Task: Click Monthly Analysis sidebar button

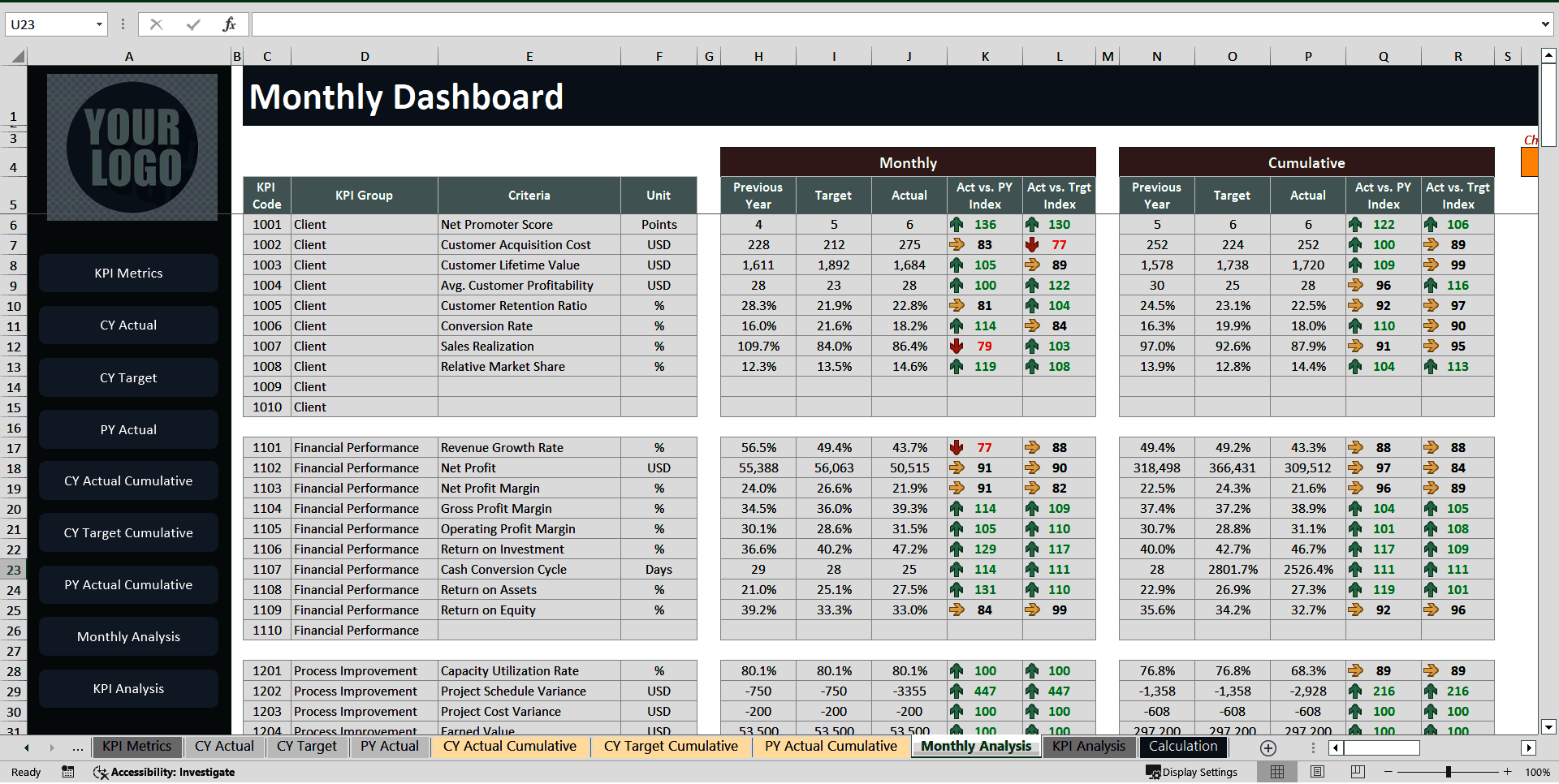Action: tap(128, 637)
